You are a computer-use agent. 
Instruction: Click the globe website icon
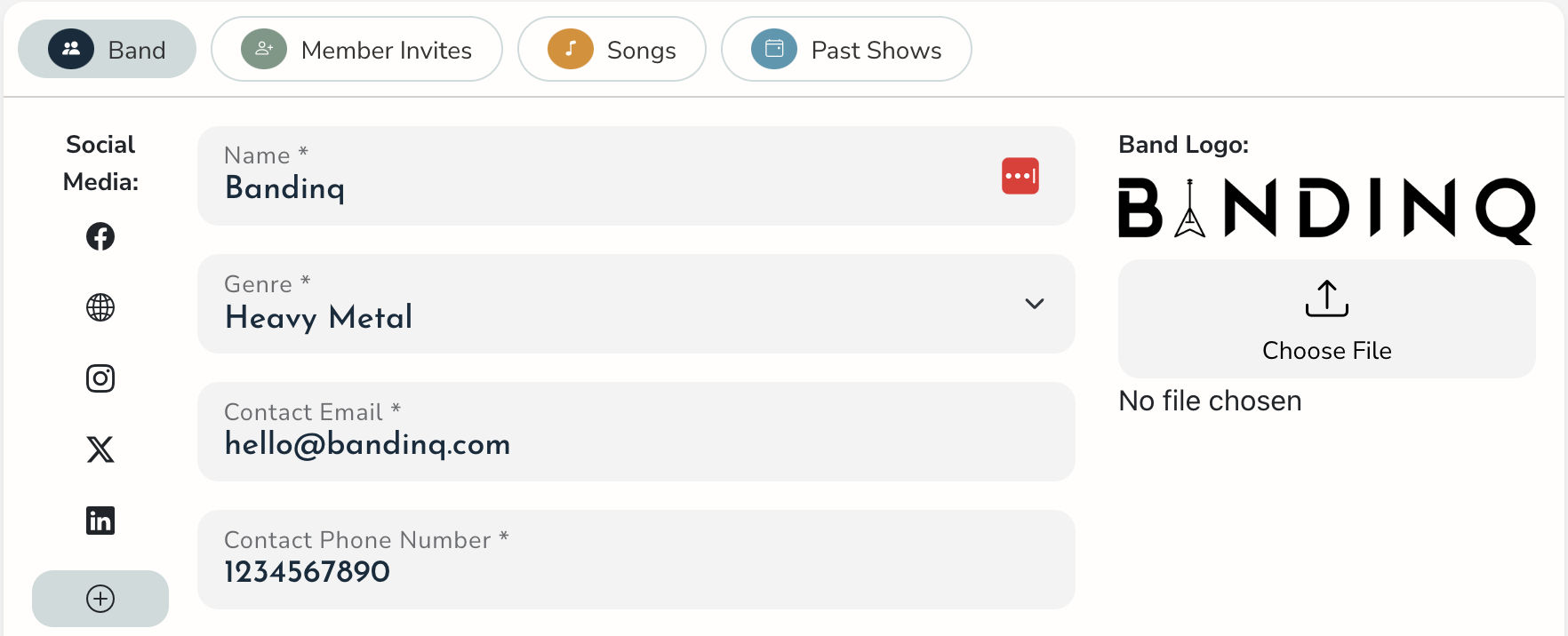pos(100,307)
